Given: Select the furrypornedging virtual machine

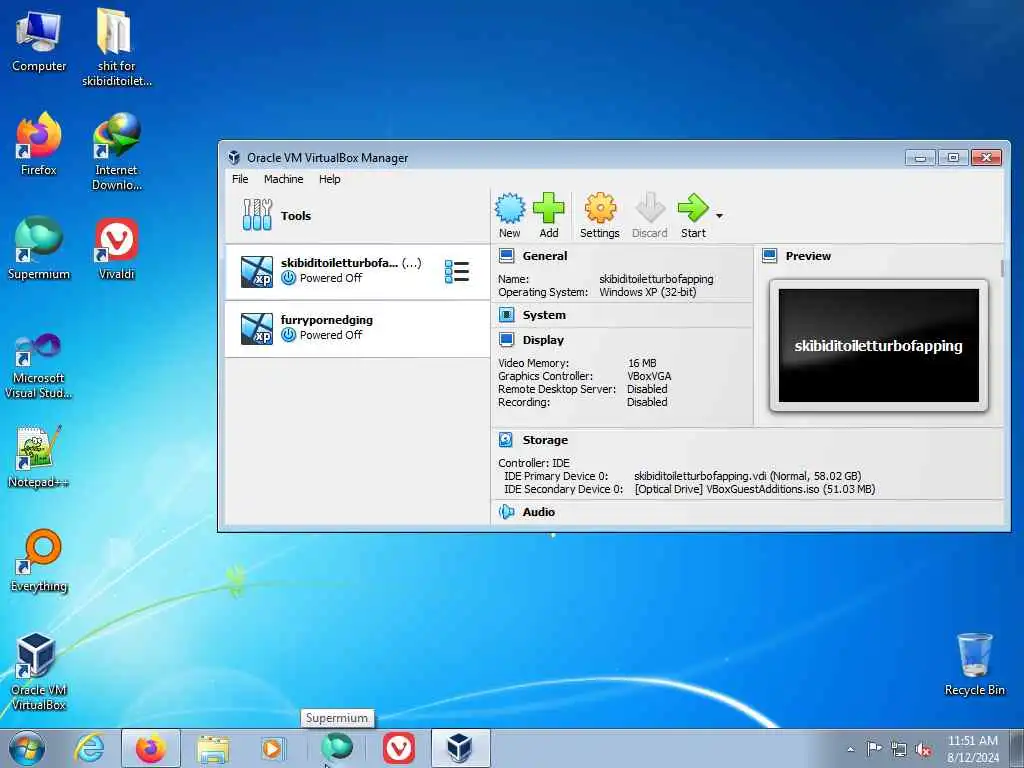Looking at the screenshot, I should (x=357, y=328).
